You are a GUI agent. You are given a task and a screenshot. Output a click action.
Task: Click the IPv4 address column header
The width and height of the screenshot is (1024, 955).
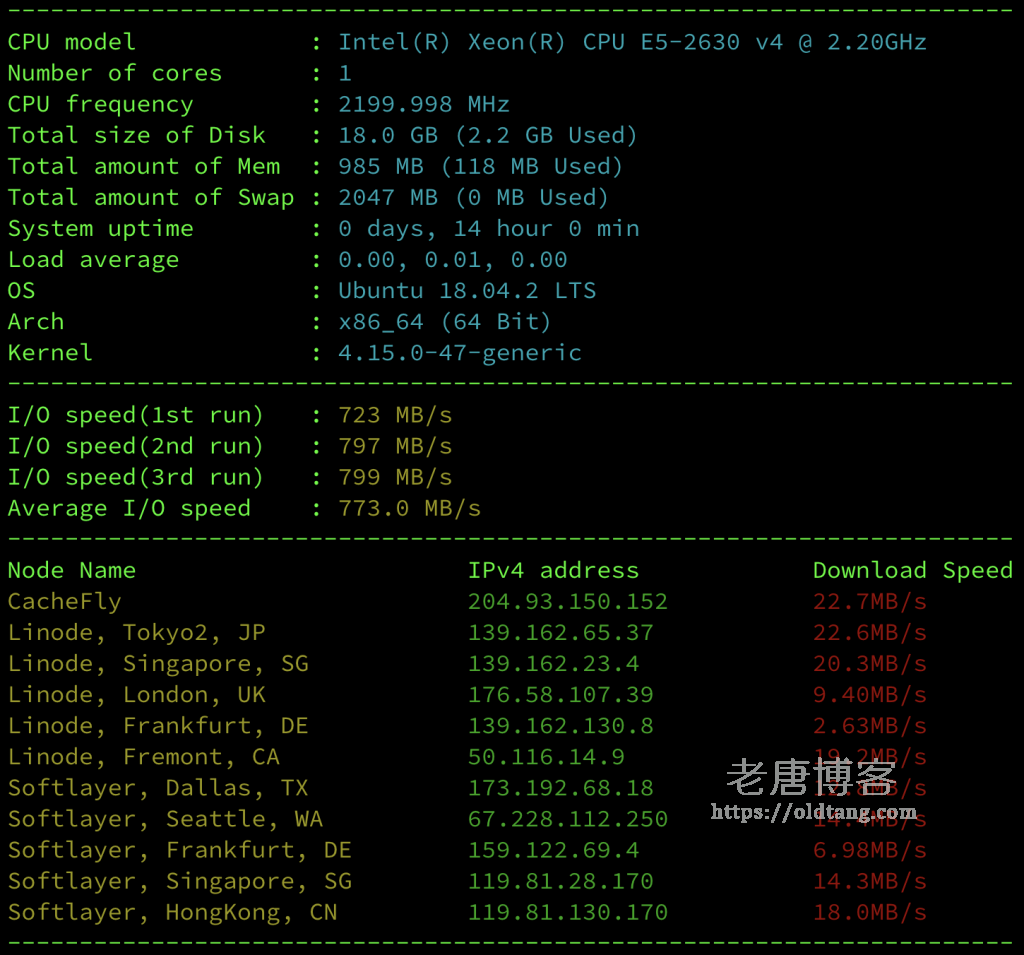tap(552, 570)
